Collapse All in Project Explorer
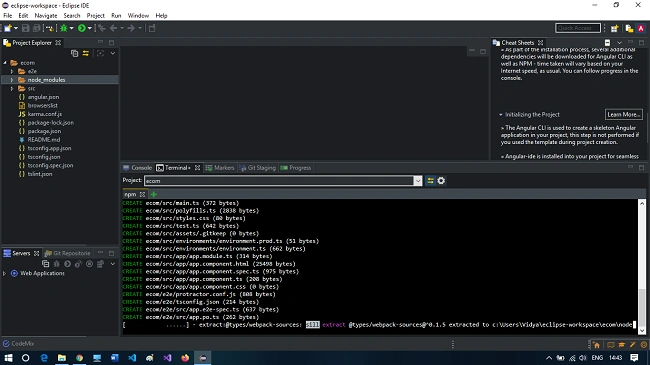 point(75,53)
